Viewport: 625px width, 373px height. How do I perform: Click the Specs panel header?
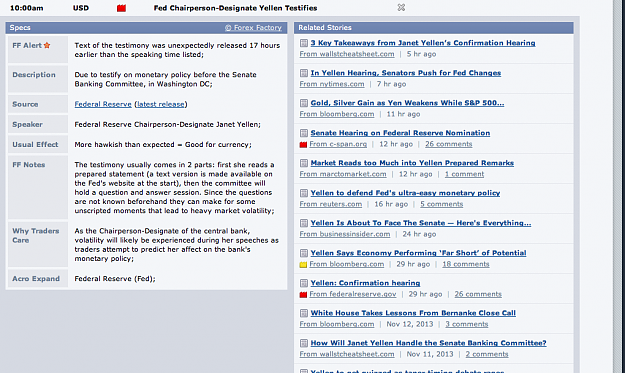(x=146, y=27)
